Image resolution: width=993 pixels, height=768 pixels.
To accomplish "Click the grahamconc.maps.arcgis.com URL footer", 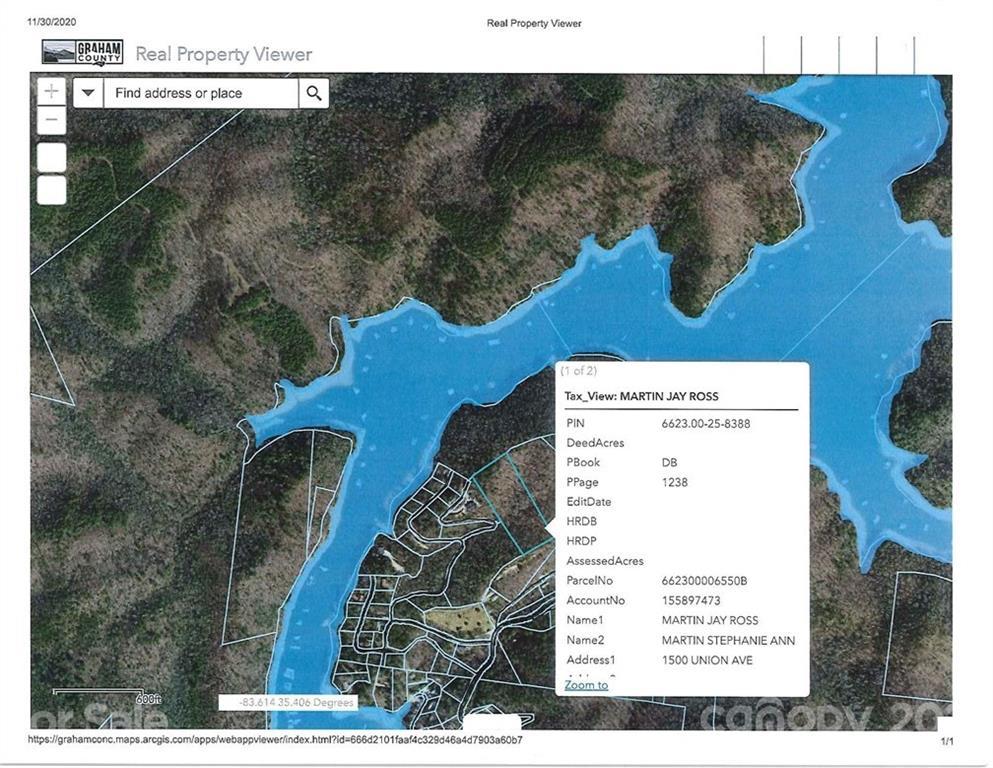I will [x=275, y=740].
